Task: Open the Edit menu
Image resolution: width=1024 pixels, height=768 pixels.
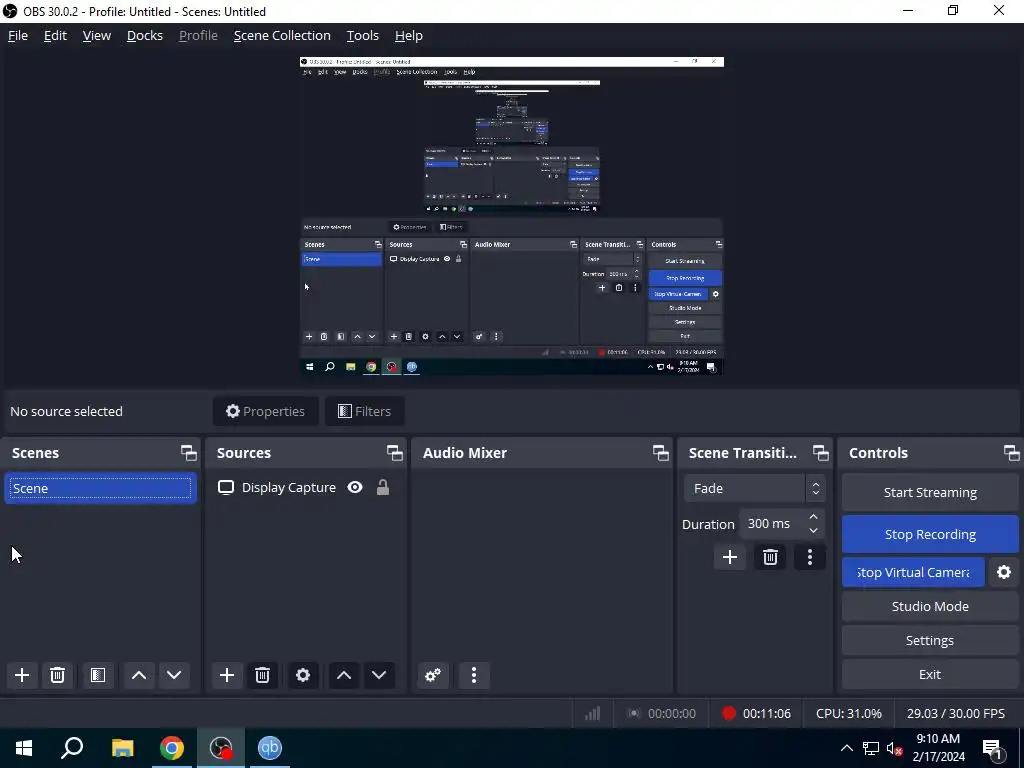Action: point(55,36)
